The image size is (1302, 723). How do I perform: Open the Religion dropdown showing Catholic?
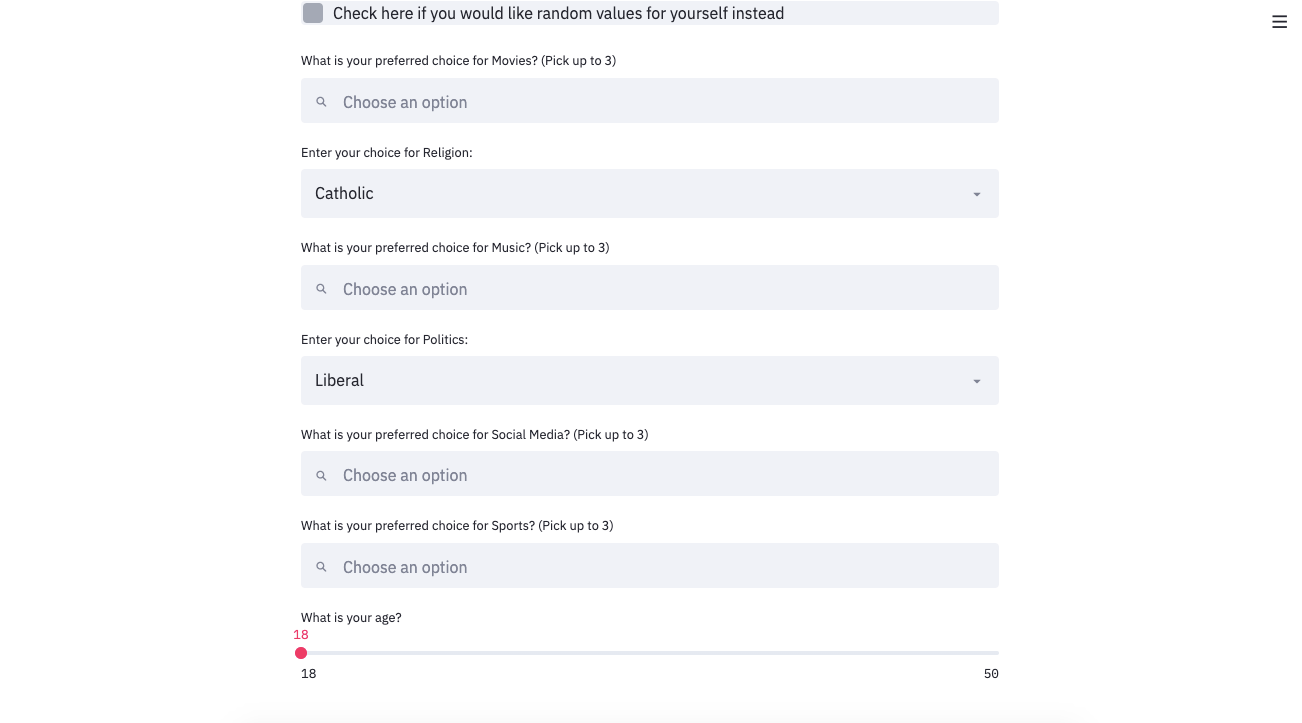(x=650, y=193)
